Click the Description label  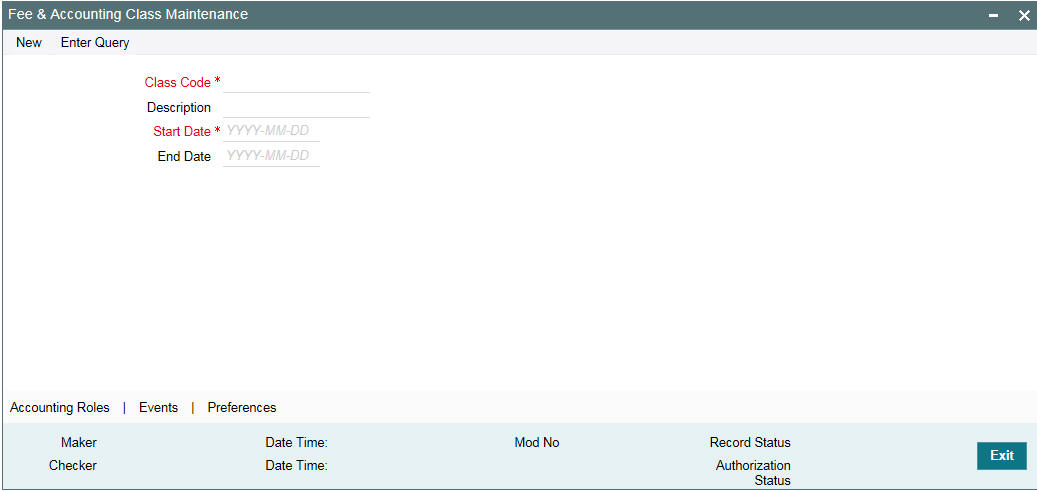coord(179,107)
